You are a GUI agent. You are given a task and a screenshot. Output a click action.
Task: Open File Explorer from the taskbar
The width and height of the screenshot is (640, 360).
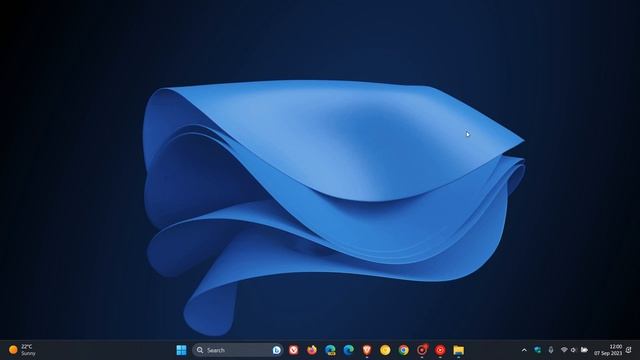pos(458,350)
